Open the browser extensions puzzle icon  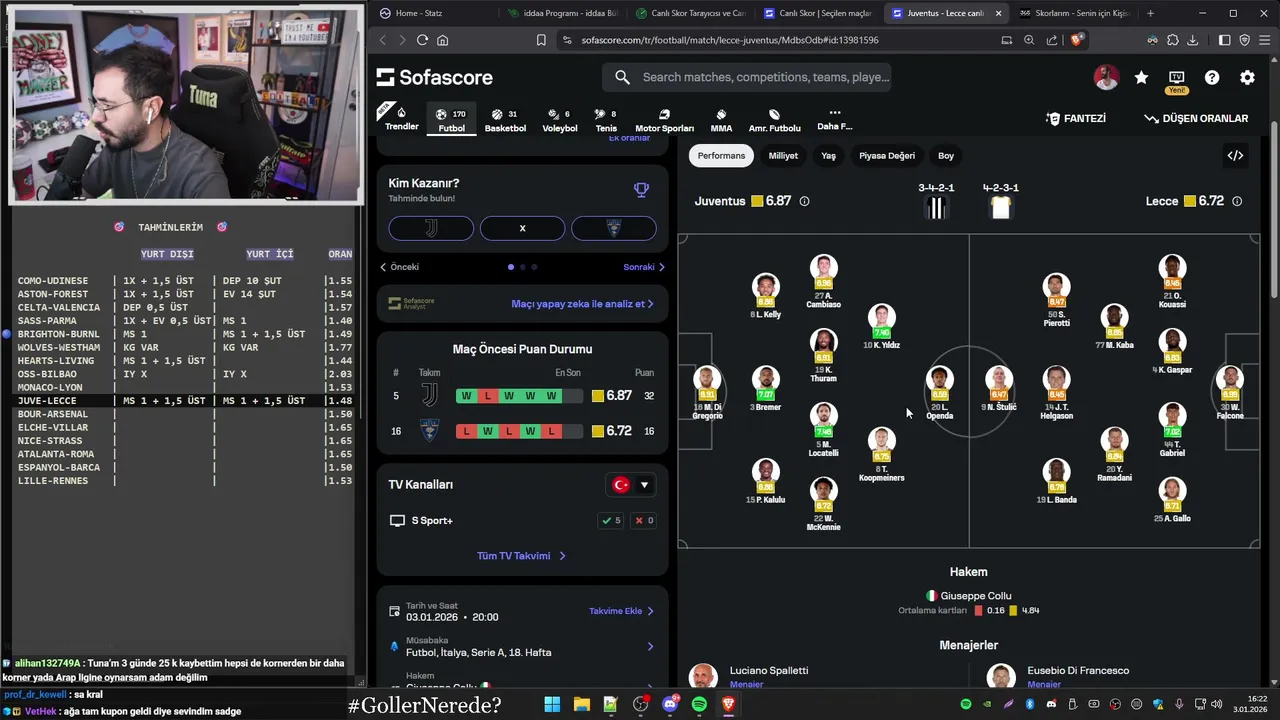point(1173,40)
